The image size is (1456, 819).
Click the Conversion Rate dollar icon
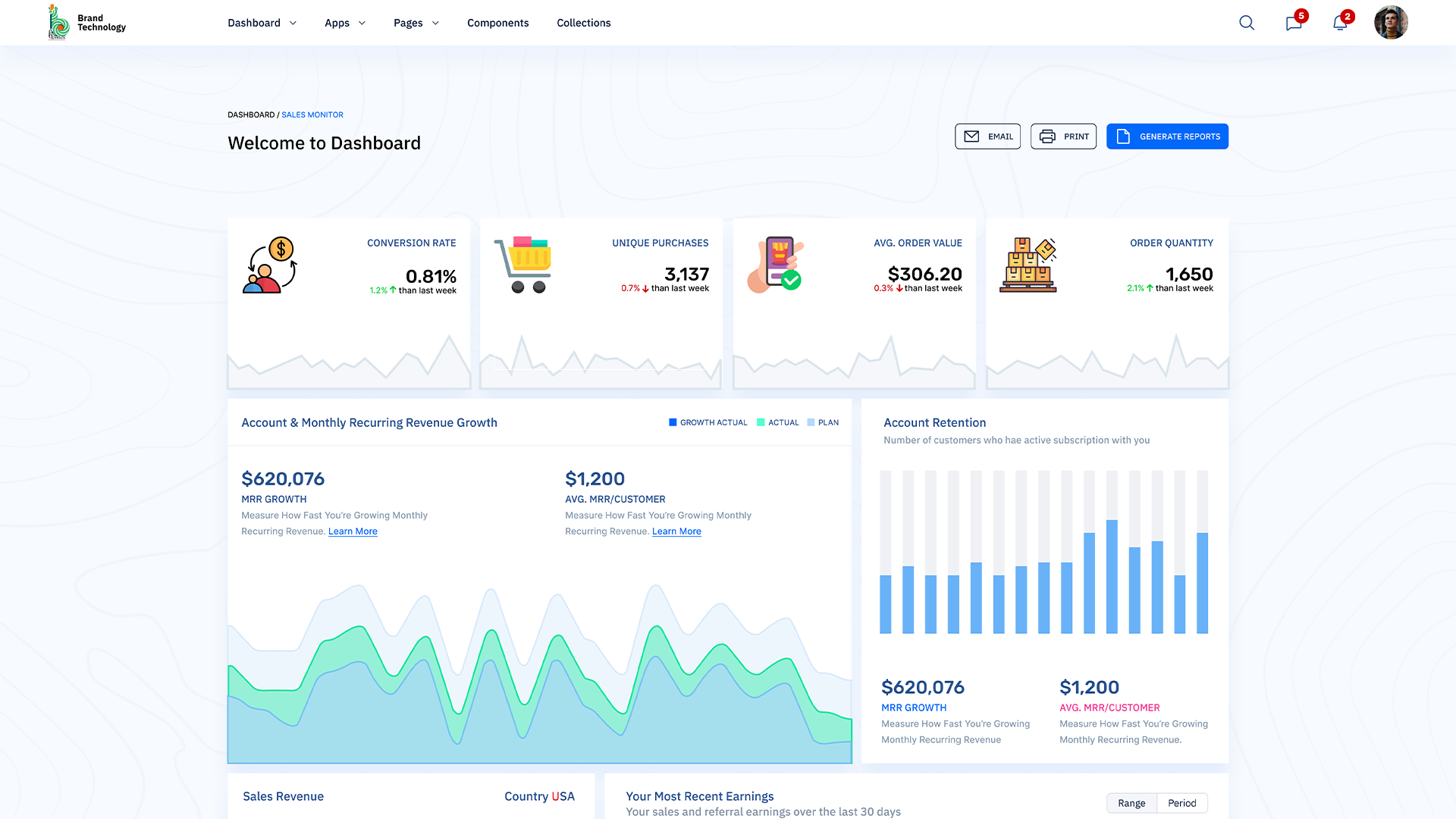(269, 264)
